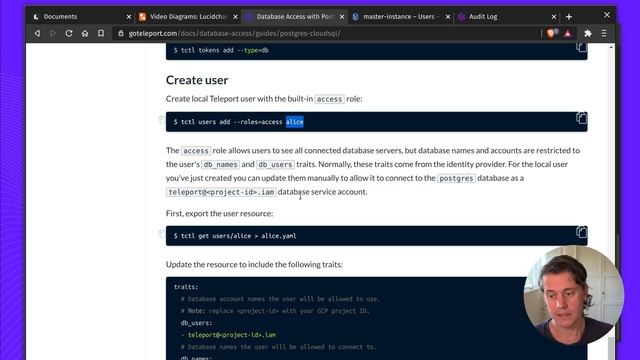Close the master-instance Users tab
This screenshot has width=640, height=360.
[448, 17]
